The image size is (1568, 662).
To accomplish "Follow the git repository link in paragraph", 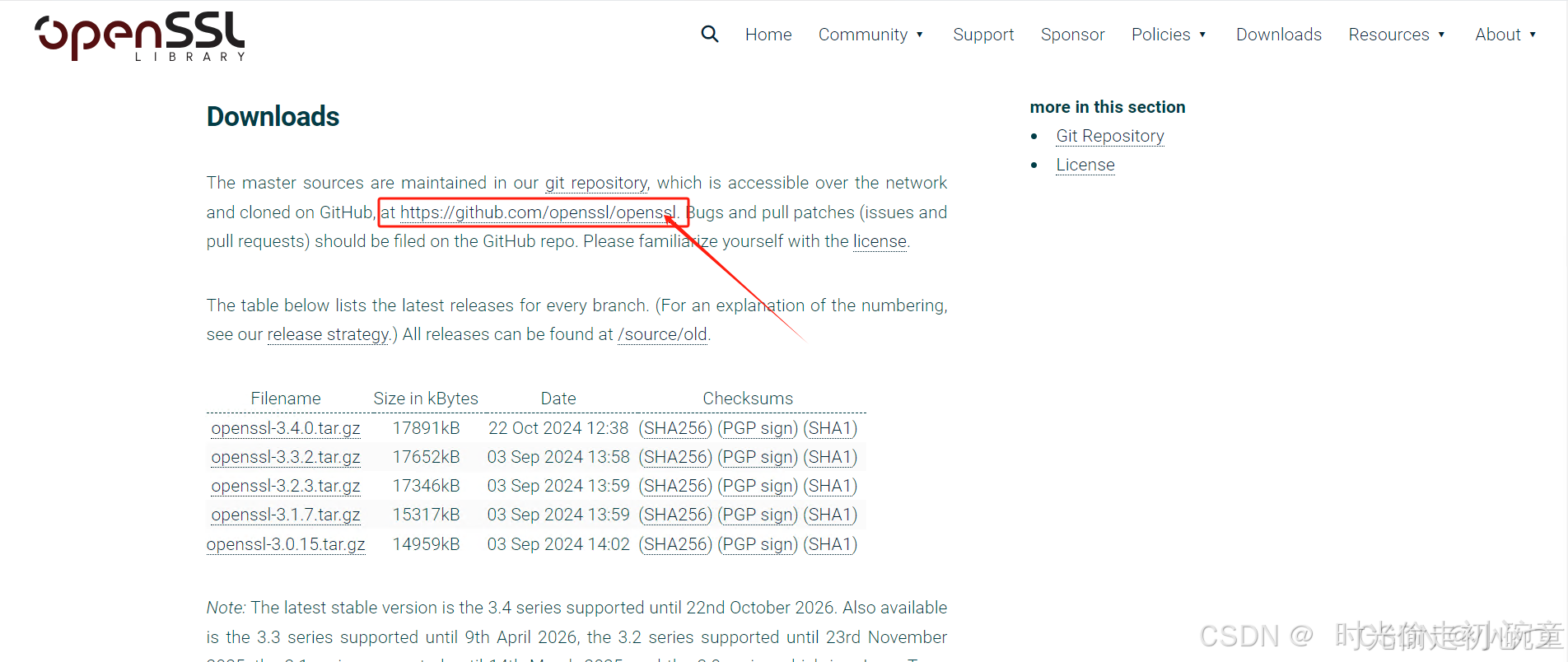I will 596,183.
